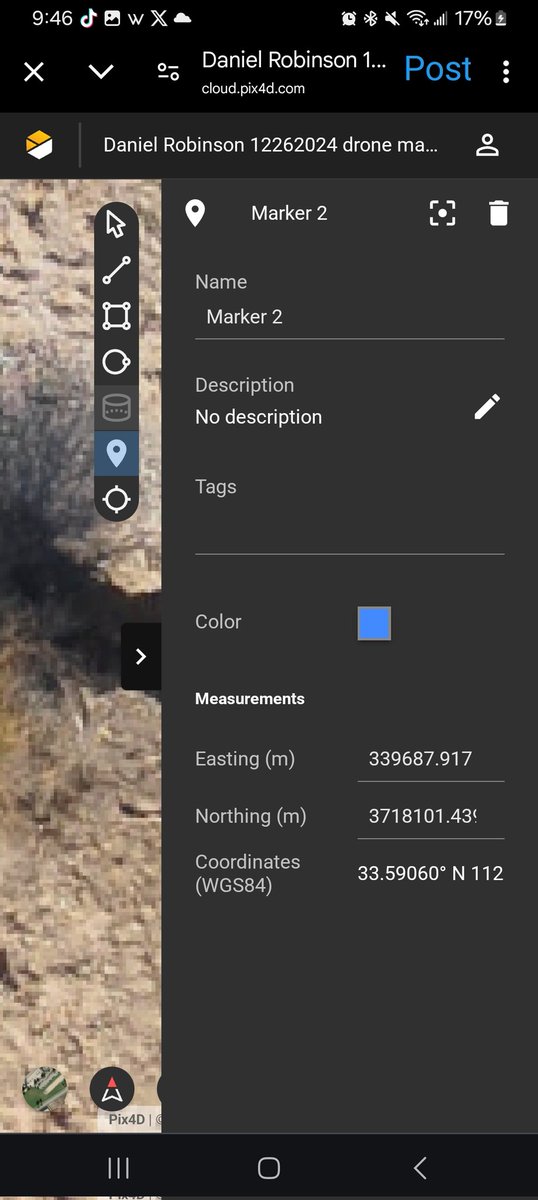Collapse the side panel with chevron arrow
Image resolution: width=538 pixels, height=1200 pixels.
click(141, 656)
